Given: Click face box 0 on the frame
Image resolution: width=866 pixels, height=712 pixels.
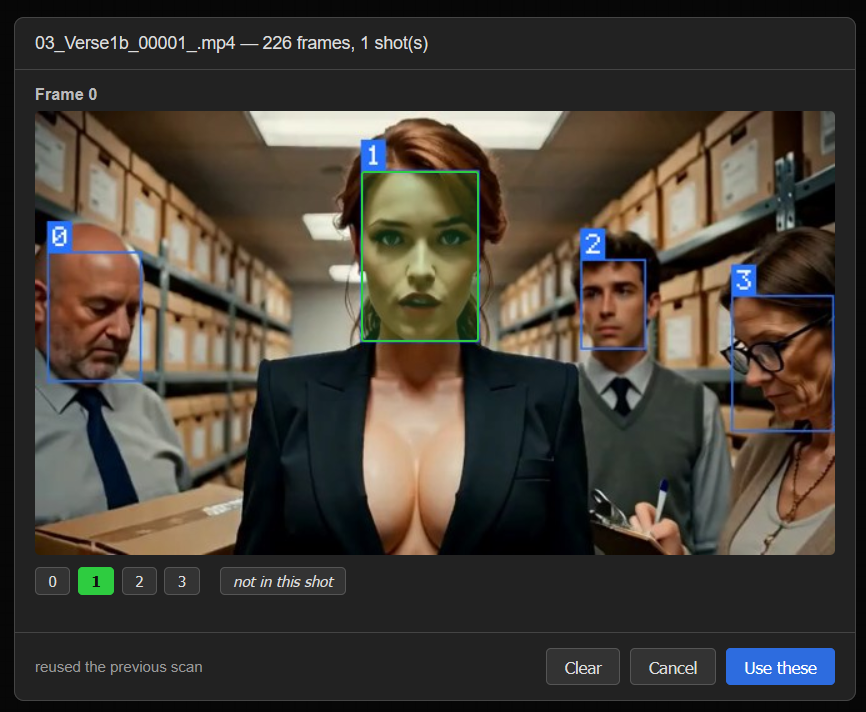Looking at the screenshot, I should (x=94, y=317).
